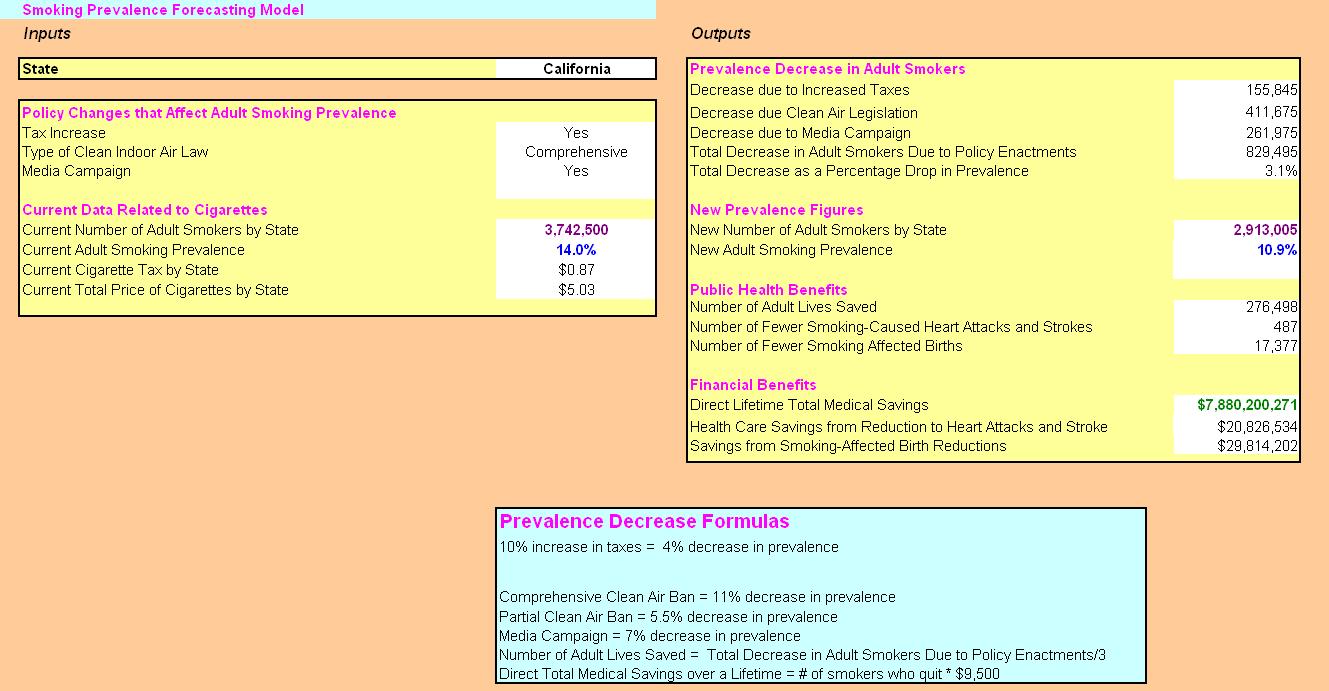Click the Media Campaign Yes cell
This screenshot has width=1329, height=691.
point(576,171)
